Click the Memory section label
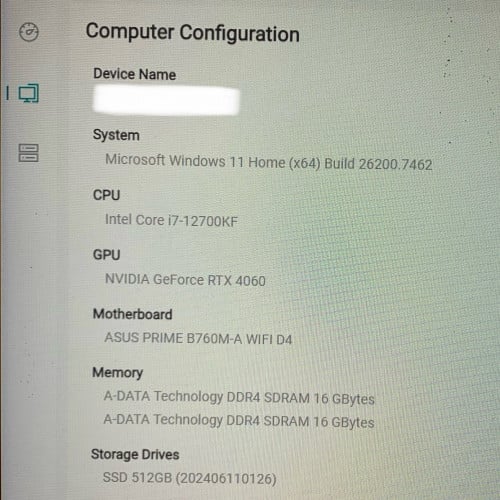This screenshot has height=500, width=500. (x=117, y=373)
